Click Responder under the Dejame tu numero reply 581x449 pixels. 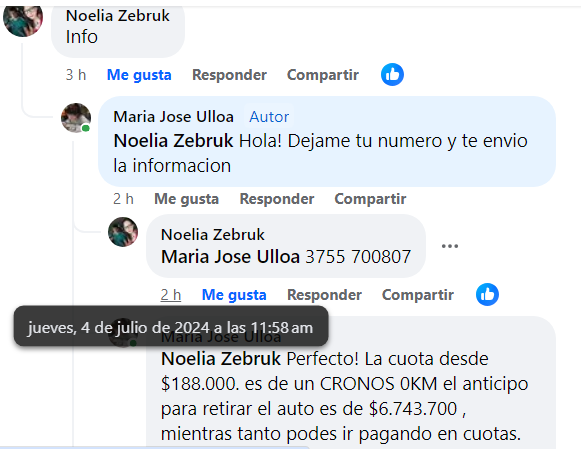[x=277, y=199]
